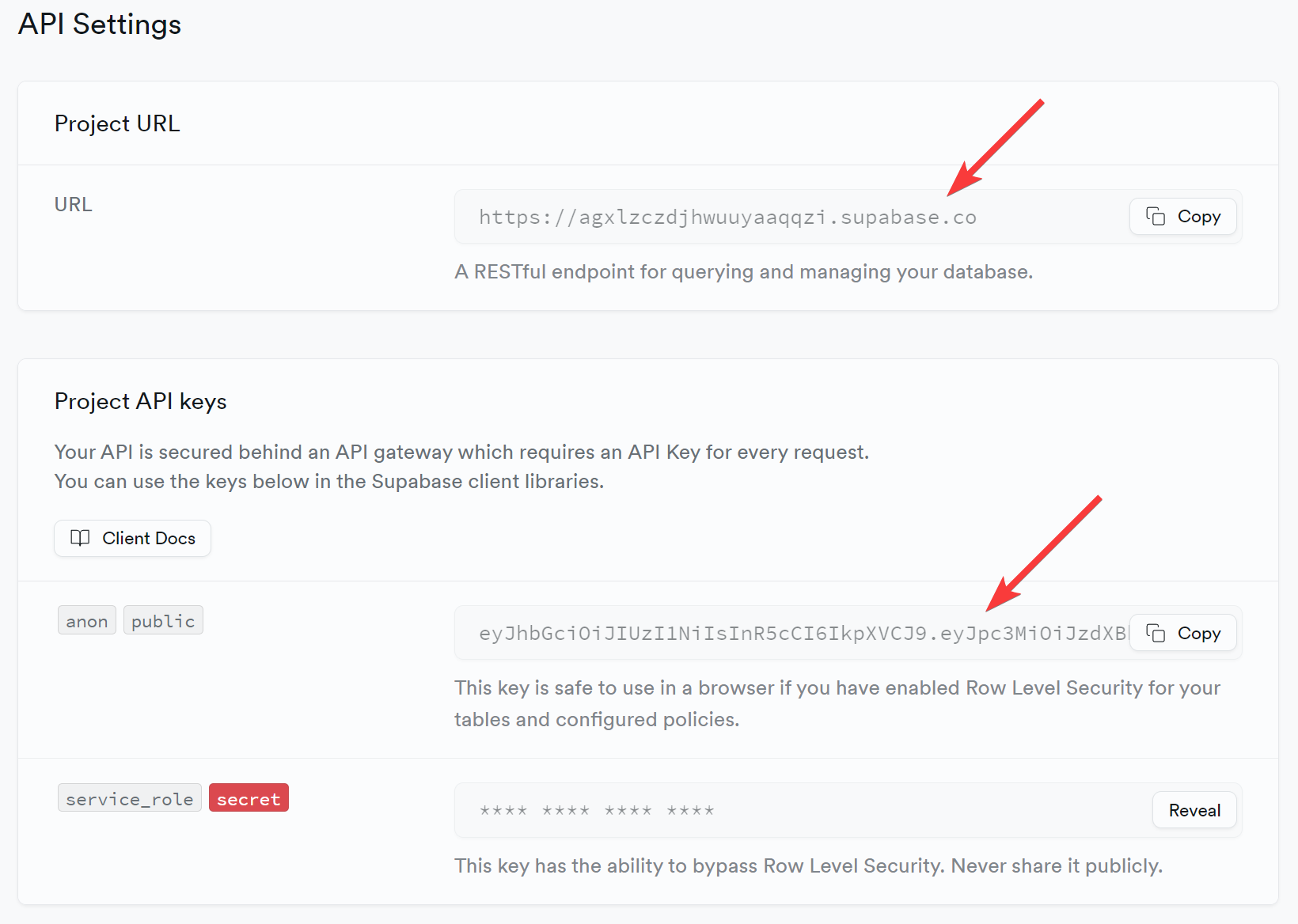Screen dimensions: 1298x924
Task: Click the red secret tag
Action: 249,798
